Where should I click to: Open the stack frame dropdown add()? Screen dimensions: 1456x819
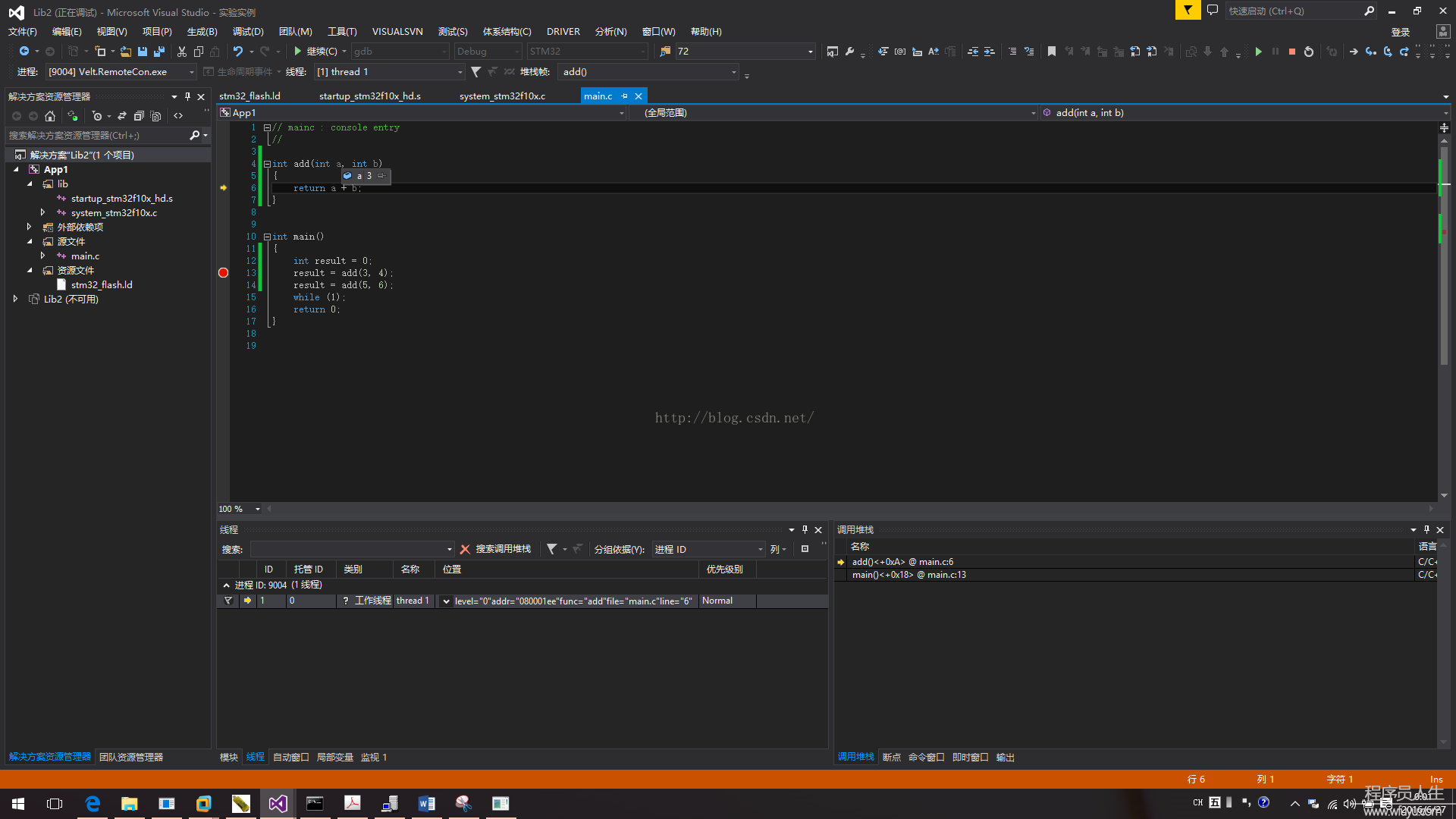pos(648,72)
